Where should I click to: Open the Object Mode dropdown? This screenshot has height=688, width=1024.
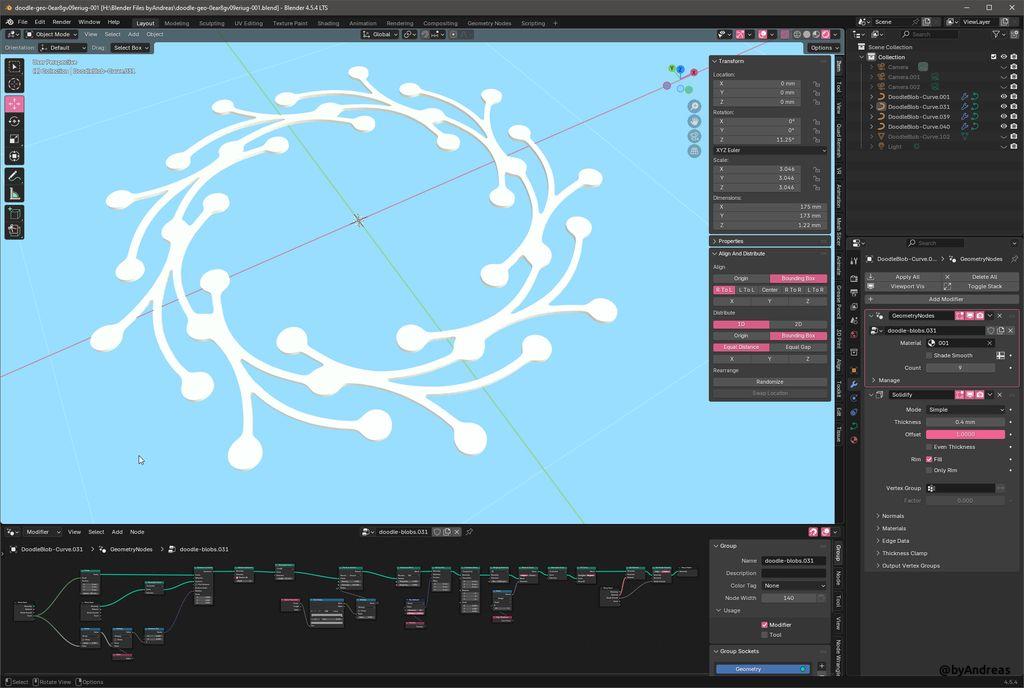51,34
